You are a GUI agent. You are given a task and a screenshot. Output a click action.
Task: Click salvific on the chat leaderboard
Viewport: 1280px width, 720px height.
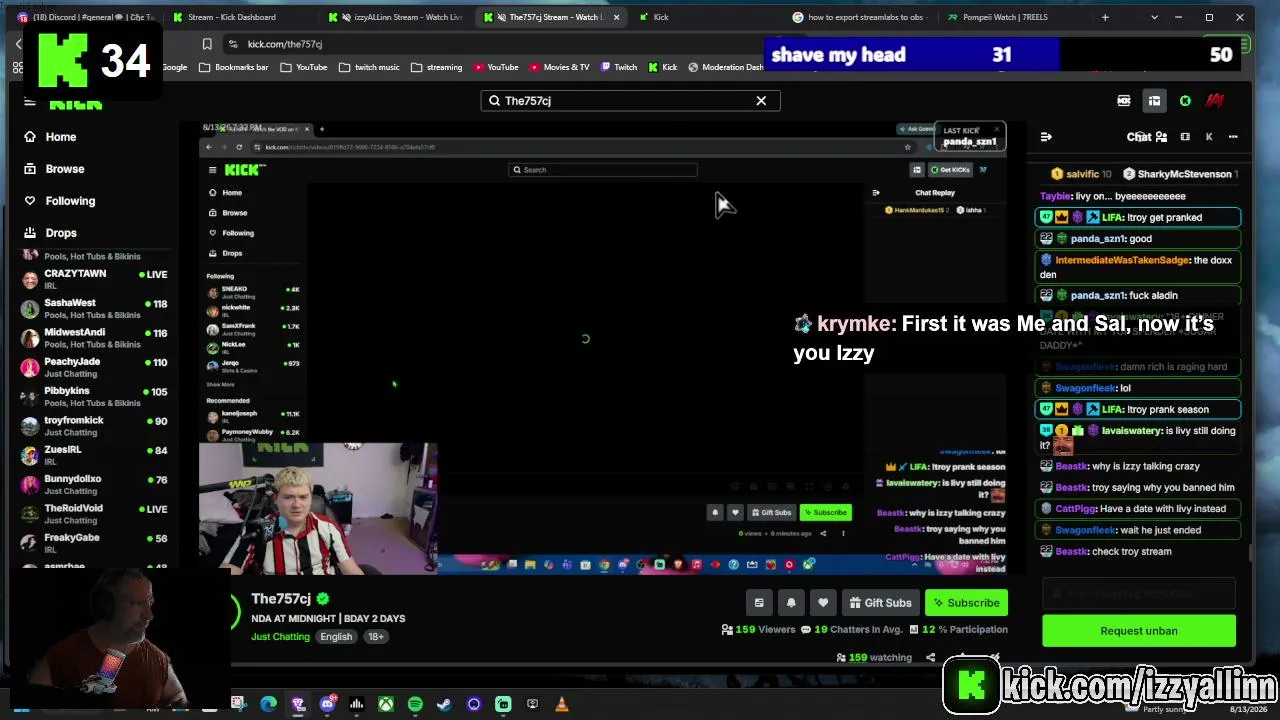pyautogui.click(x=1081, y=174)
